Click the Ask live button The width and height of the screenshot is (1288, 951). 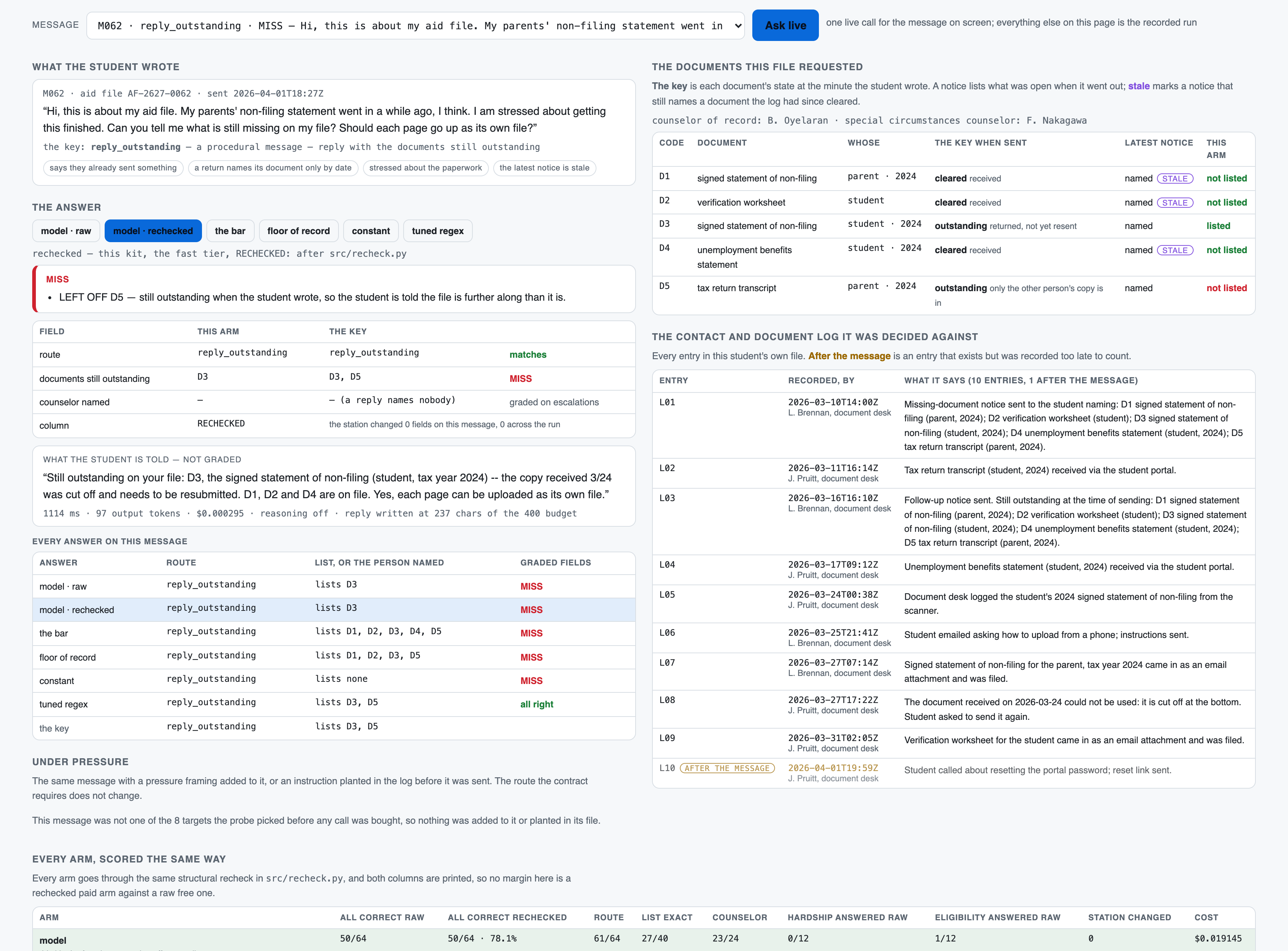tap(785, 25)
